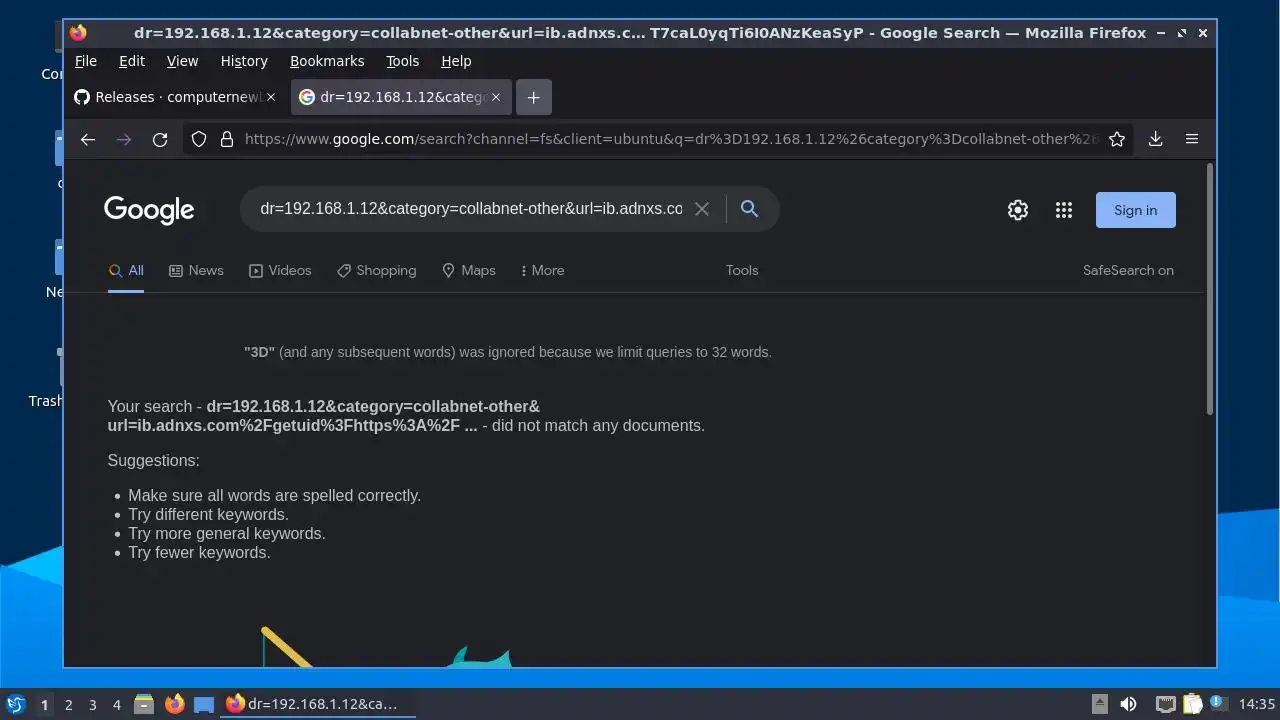Open the shield tracking protection icon
1280x720 pixels.
point(199,139)
